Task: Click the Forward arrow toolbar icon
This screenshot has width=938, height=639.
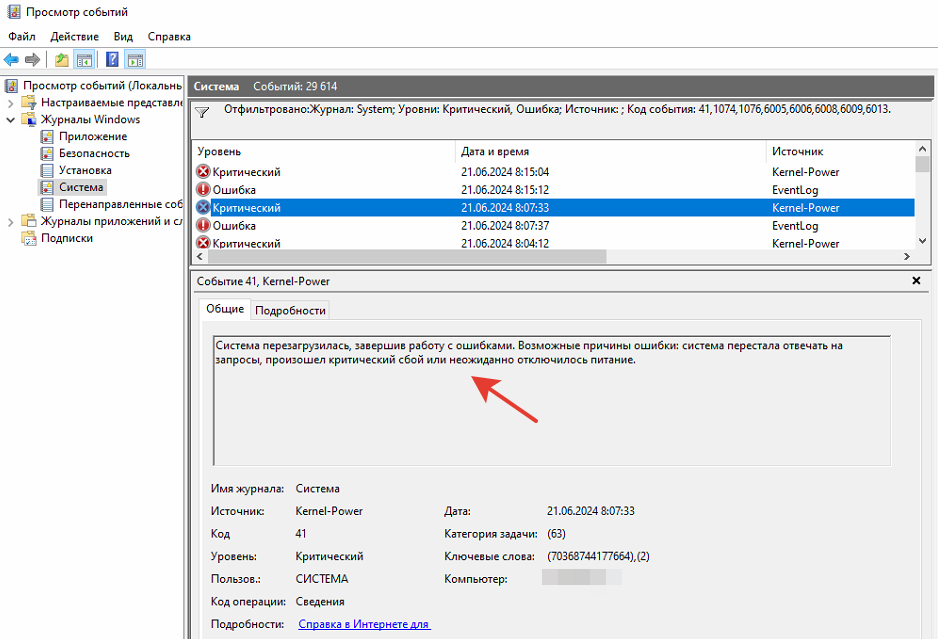Action: click(x=32, y=59)
